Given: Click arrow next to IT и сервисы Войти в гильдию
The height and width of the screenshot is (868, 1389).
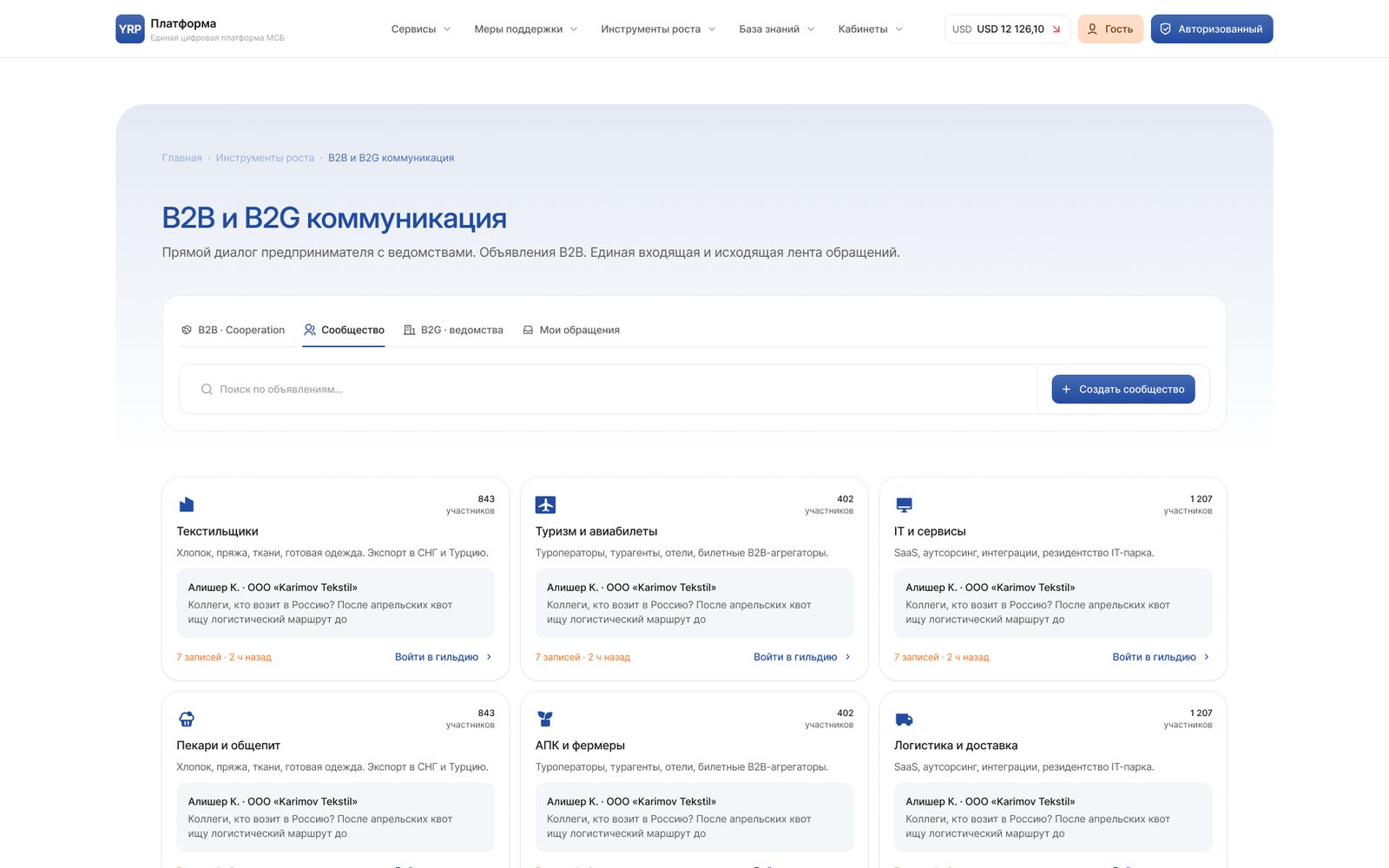Looking at the screenshot, I should pos(1207,657).
